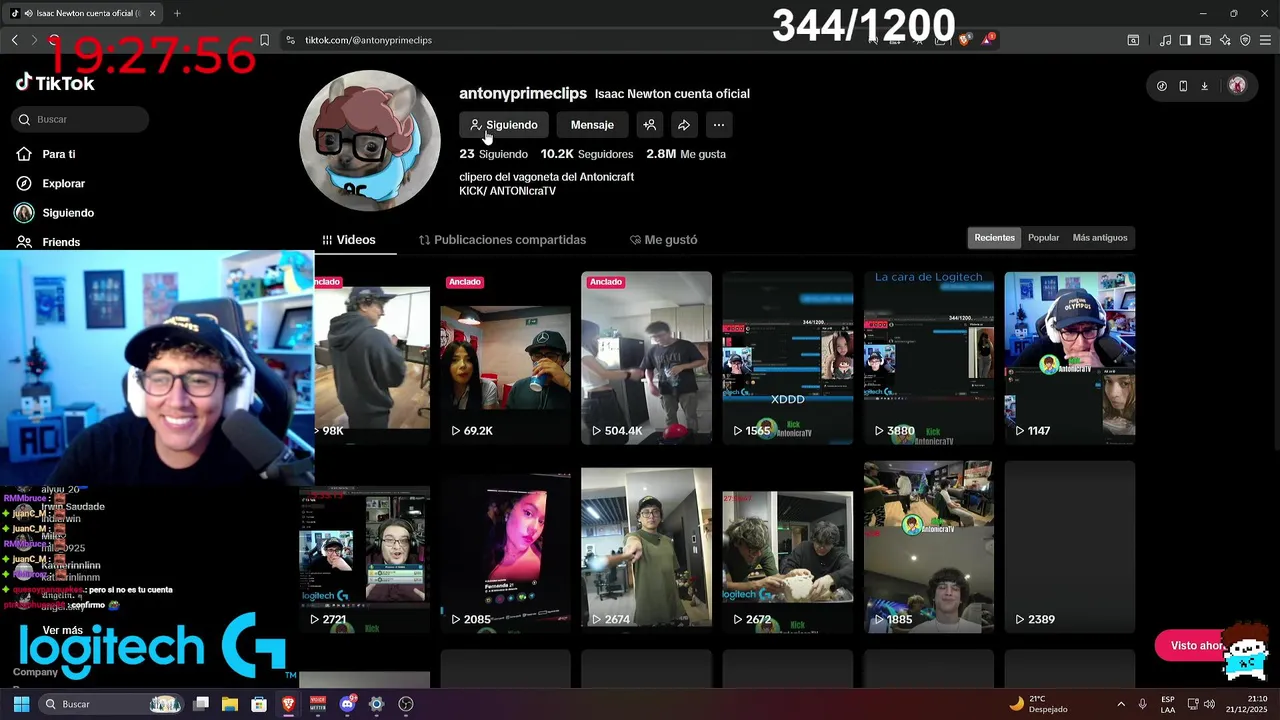Open a new browser tab with plus
This screenshot has width=1280, height=720.
pos(177,13)
